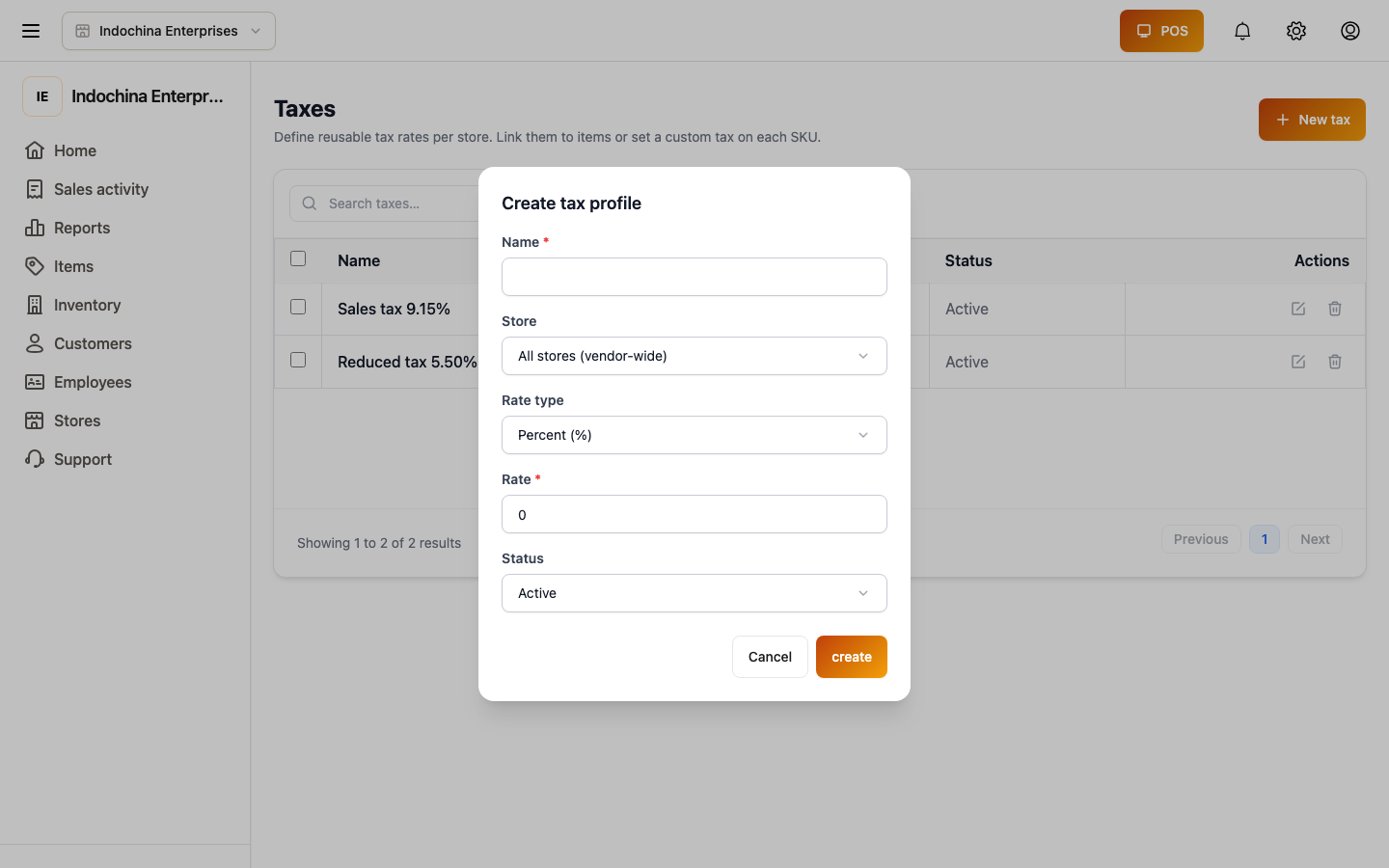This screenshot has height=868, width=1389.
Task: Click the edit icon for Sales tax 9.15%
Action: 1298,309
